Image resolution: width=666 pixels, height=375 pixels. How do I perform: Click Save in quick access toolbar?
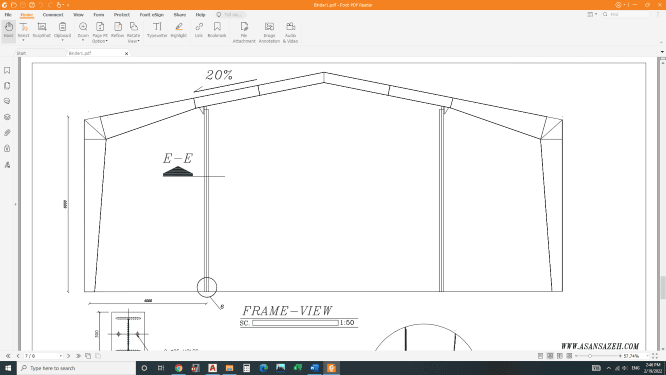(x=23, y=5)
